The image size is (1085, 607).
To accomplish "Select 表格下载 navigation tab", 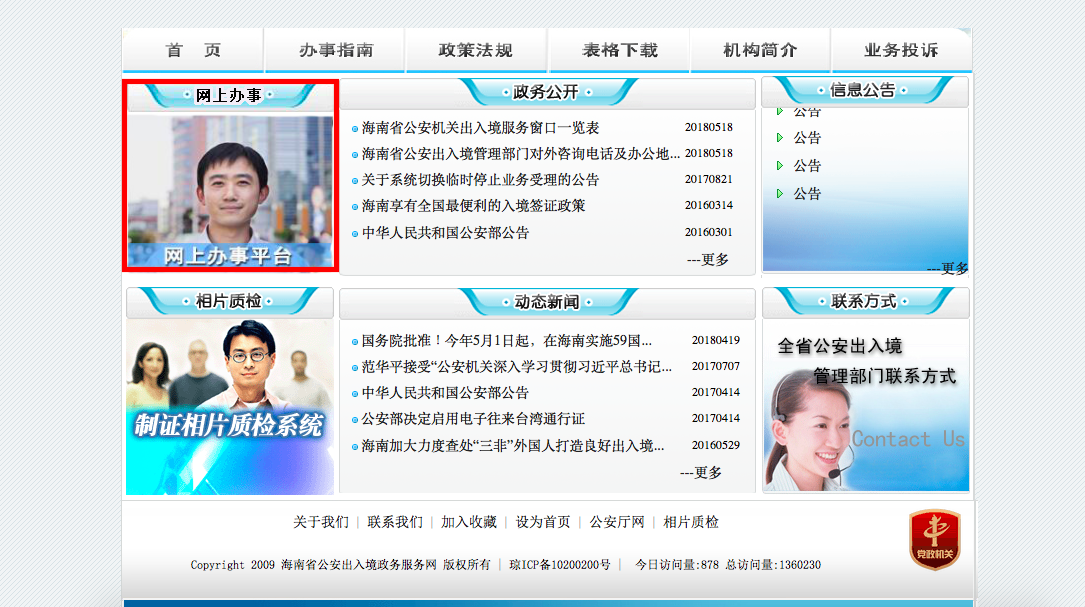I will pos(619,50).
